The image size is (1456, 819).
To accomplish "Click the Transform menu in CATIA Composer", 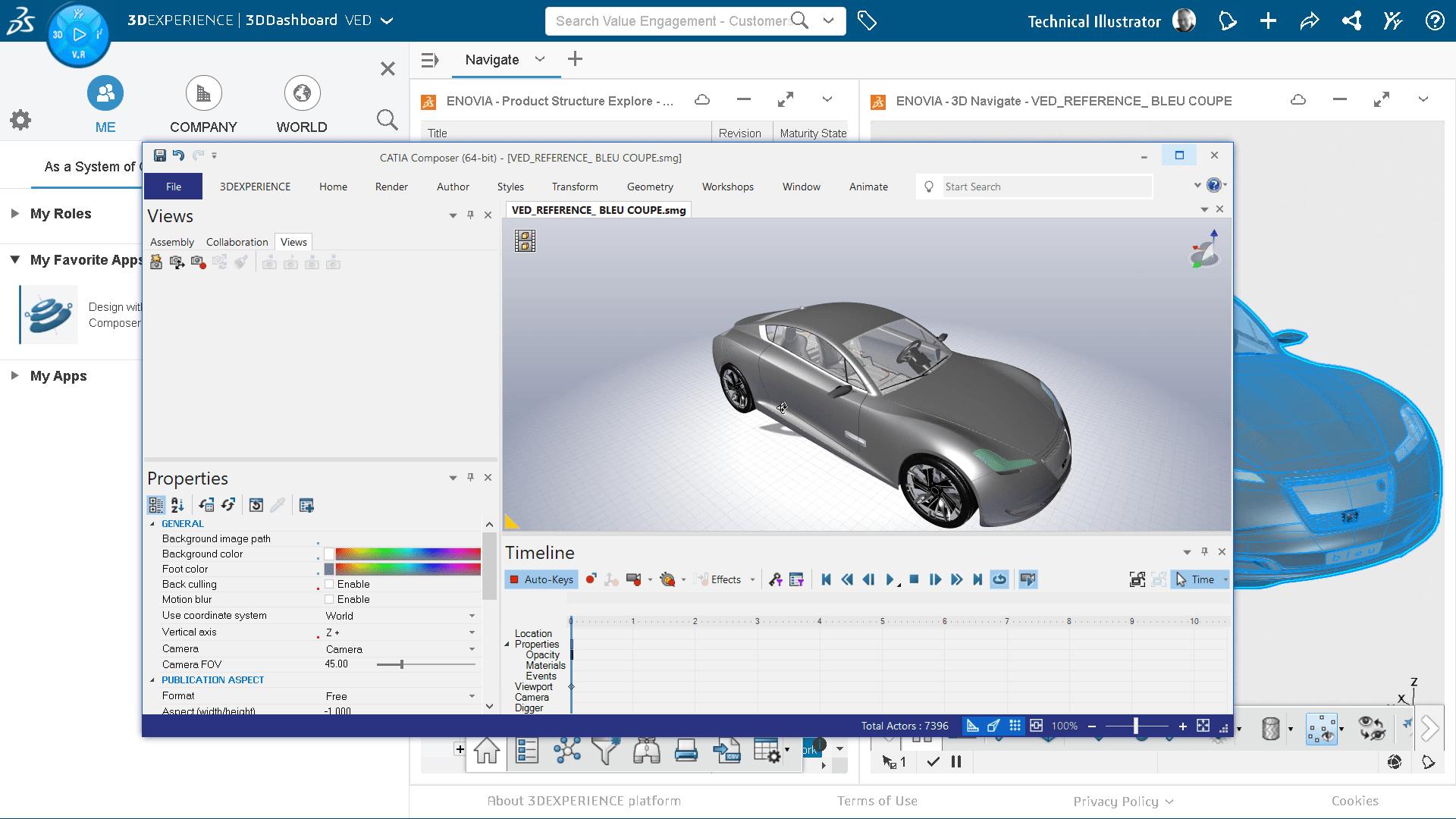I will click(x=575, y=186).
